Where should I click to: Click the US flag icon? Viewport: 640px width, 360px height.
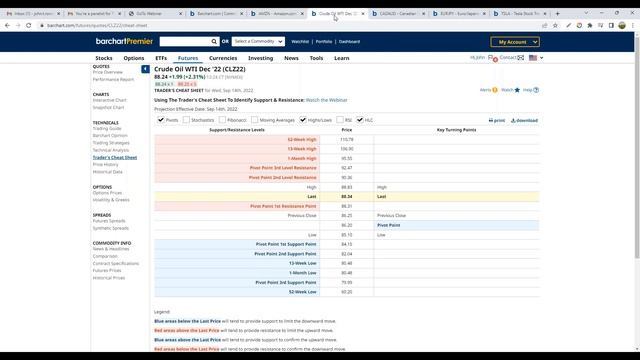[533, 58]
